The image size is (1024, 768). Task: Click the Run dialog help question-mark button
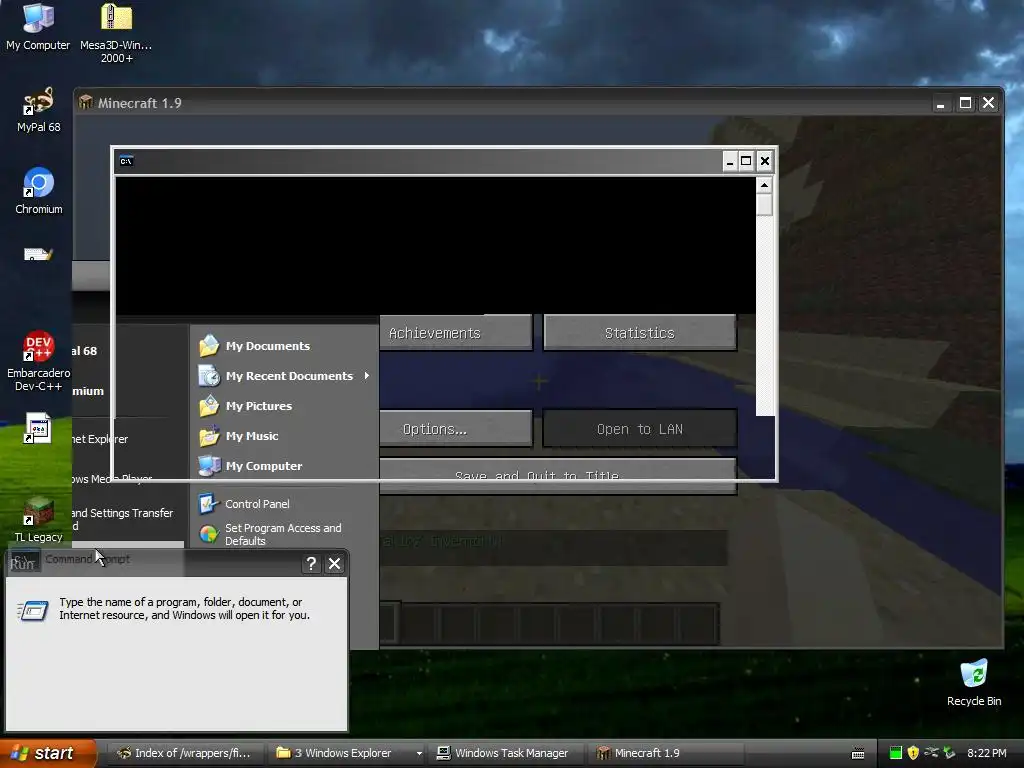[x=312, y=564]
